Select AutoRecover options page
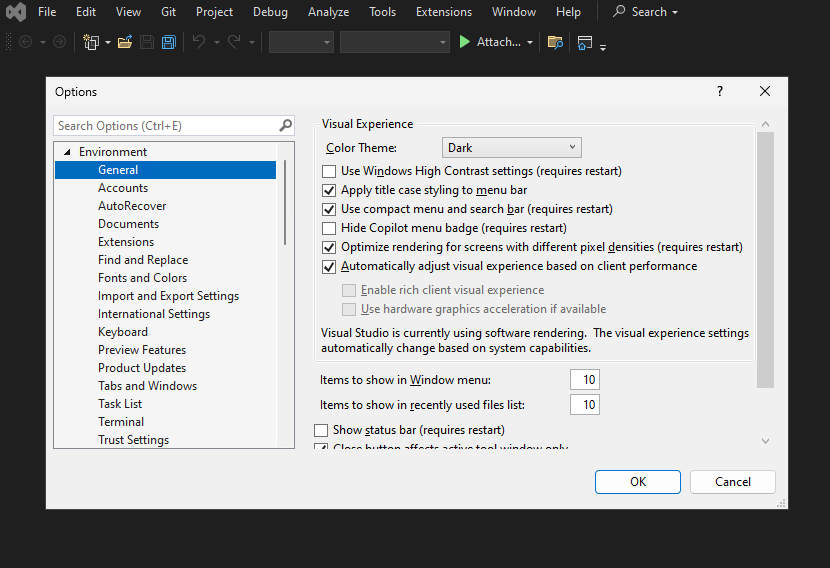 coord(132,206)
